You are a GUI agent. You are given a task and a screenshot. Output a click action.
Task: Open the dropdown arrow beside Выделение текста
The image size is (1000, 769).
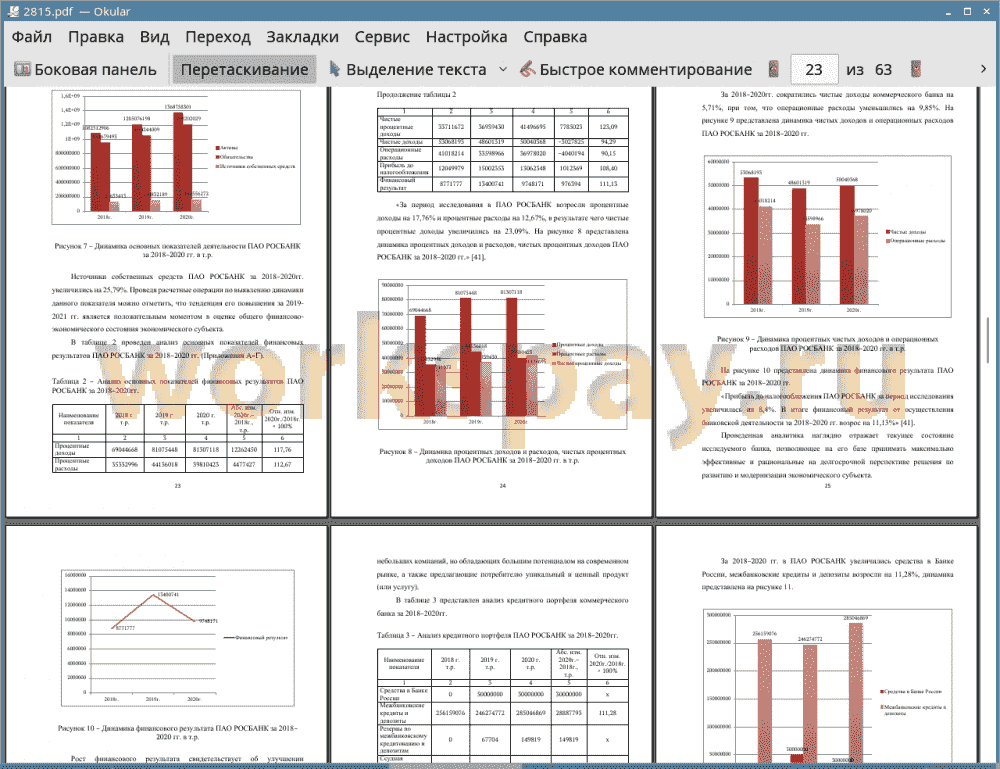[x=503, y=69]
